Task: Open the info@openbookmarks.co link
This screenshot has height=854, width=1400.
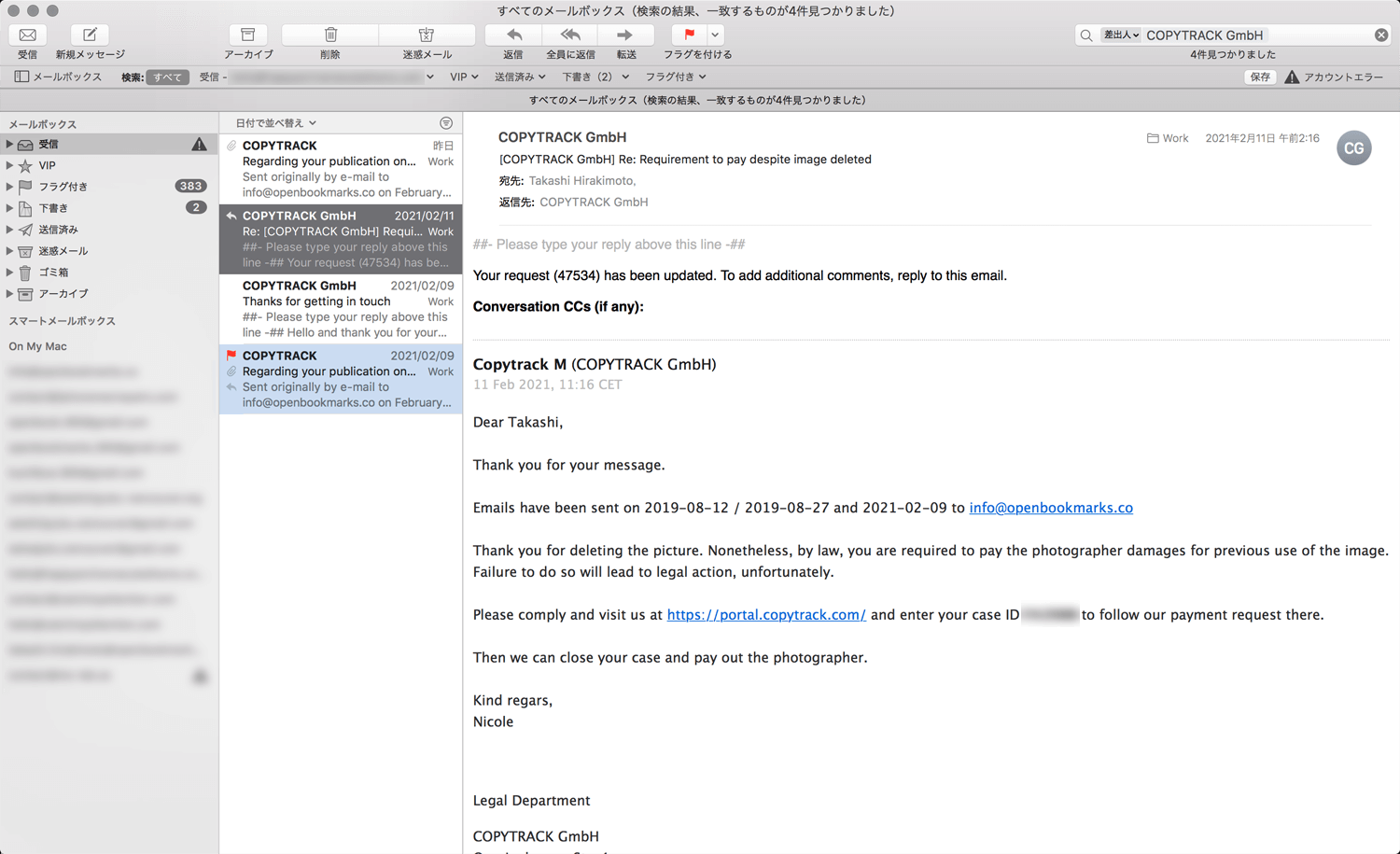Action: click(1051, 508)
